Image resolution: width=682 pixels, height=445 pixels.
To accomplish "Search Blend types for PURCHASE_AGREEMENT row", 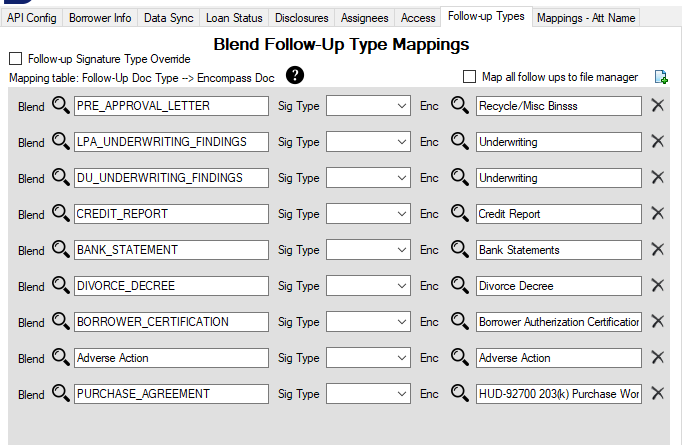I will pyautogui.click(x=60, y=394).
